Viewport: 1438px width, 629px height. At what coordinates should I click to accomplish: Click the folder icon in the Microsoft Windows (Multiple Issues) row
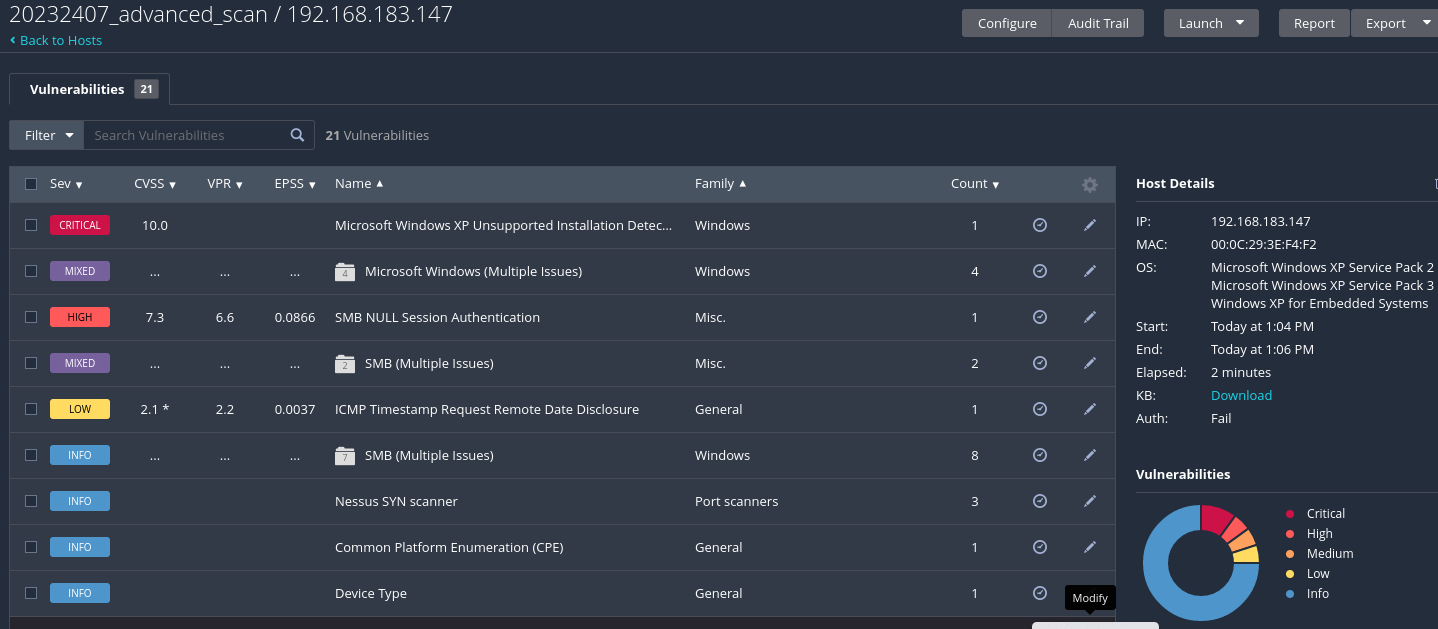click(x=344, y=271)
